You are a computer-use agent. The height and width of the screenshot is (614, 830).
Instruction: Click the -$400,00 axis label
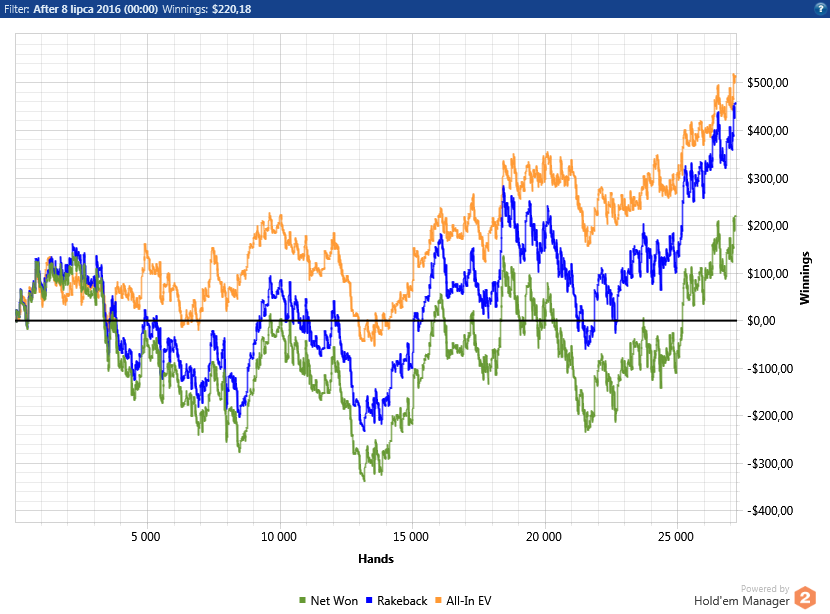click(x=770, y=511)
